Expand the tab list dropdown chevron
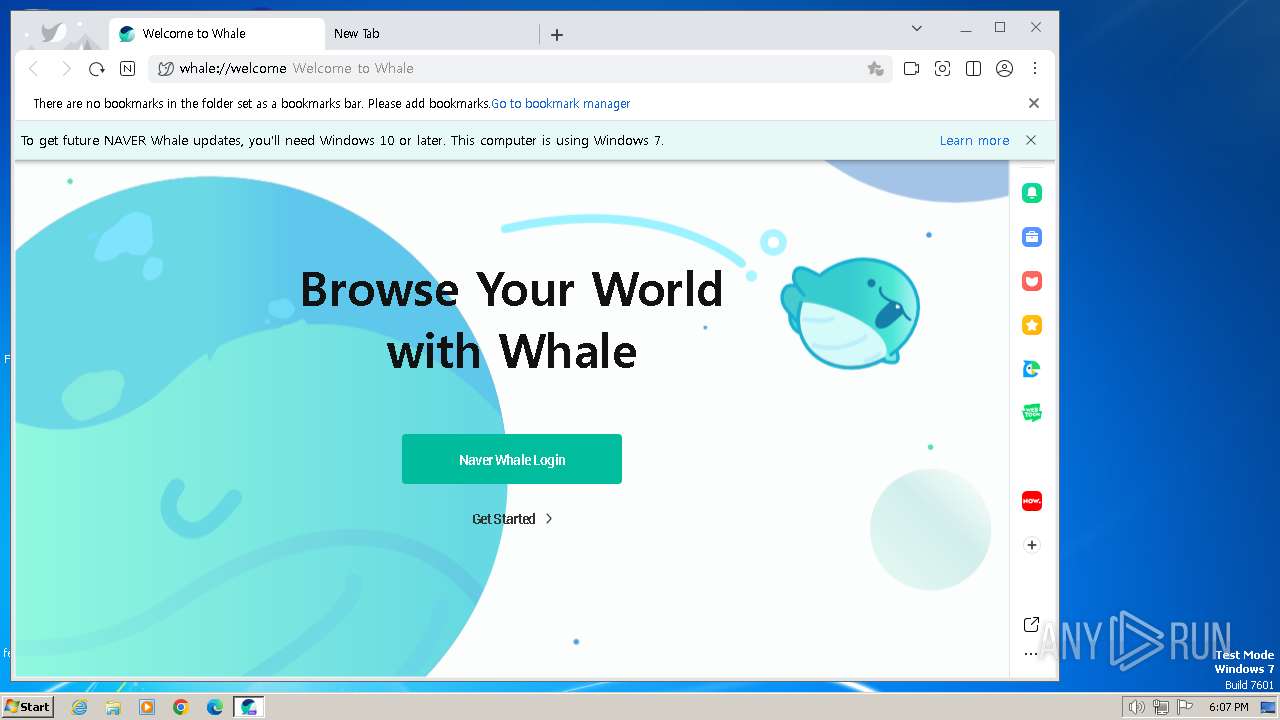The height and width of the screenshot is (720, 1280). (917, 28)
